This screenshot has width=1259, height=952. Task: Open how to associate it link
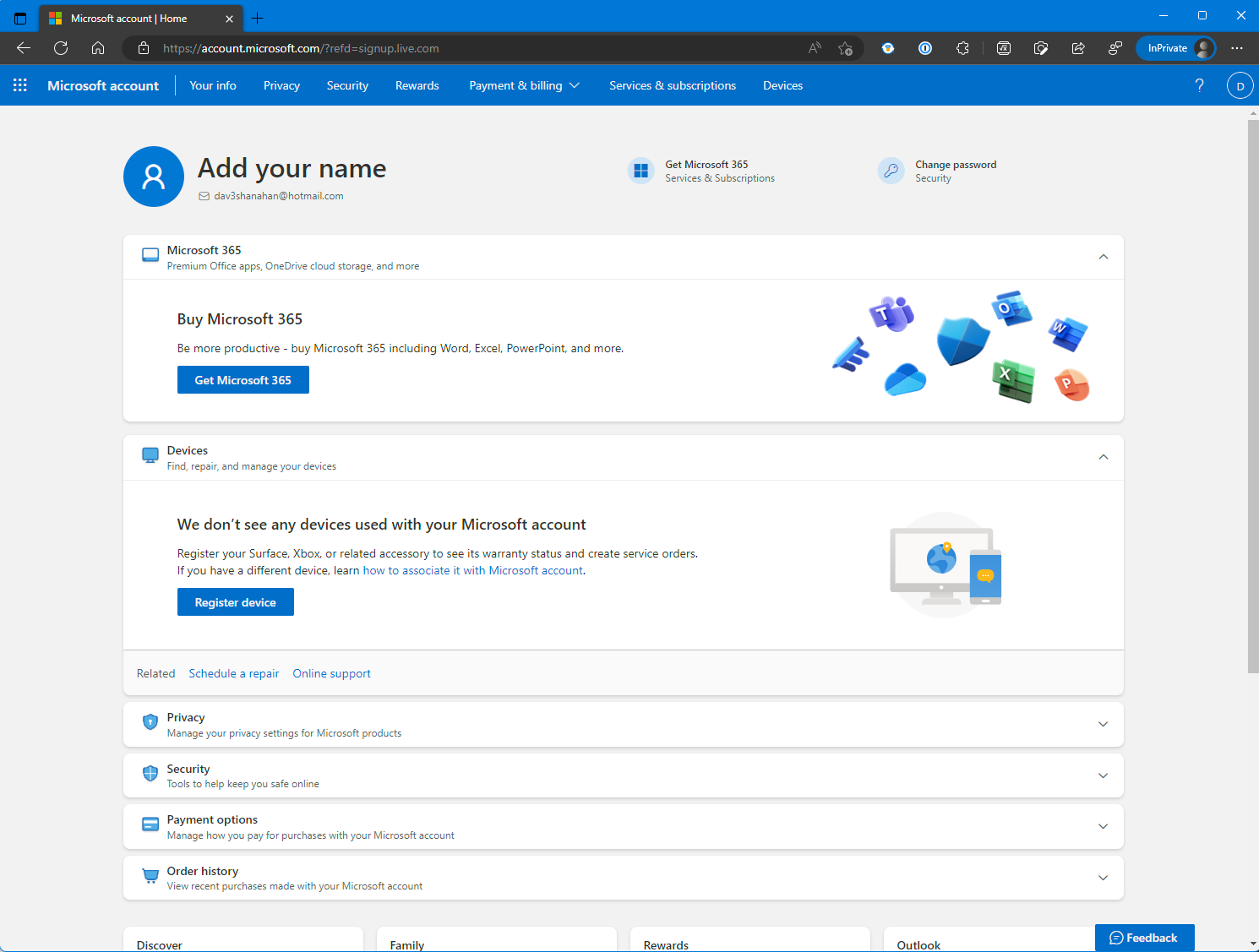coord(473,570)
